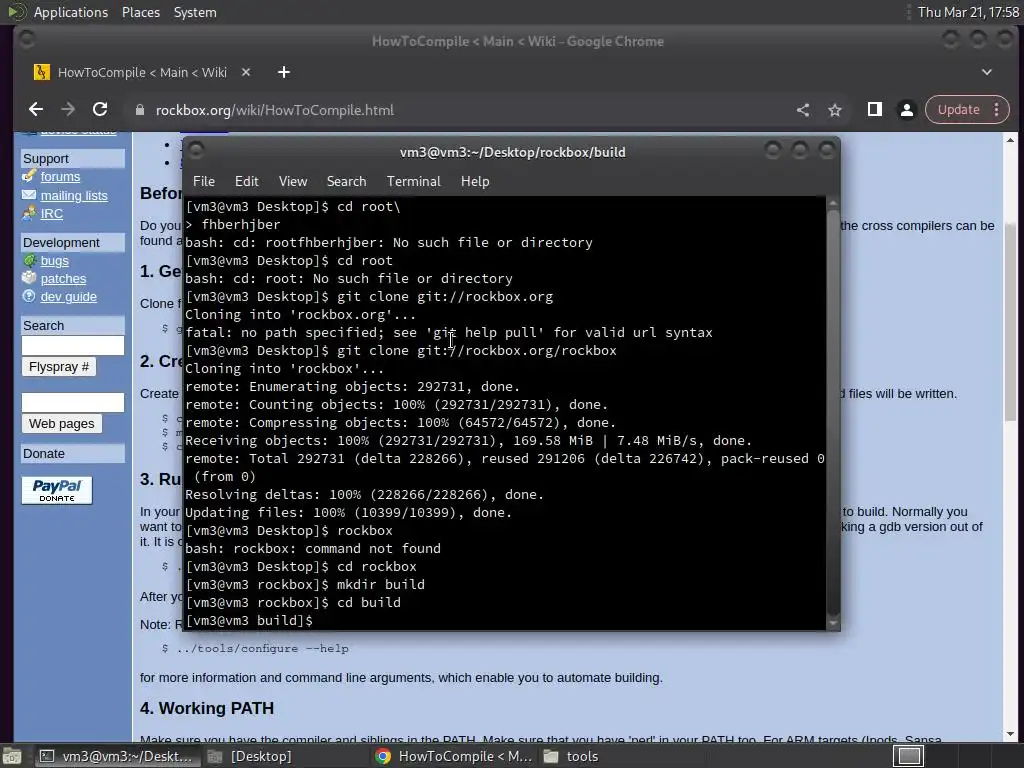Screen dimensions: 1024x768
Task: Close the HowToCompile tab
Action: (246, 72)
